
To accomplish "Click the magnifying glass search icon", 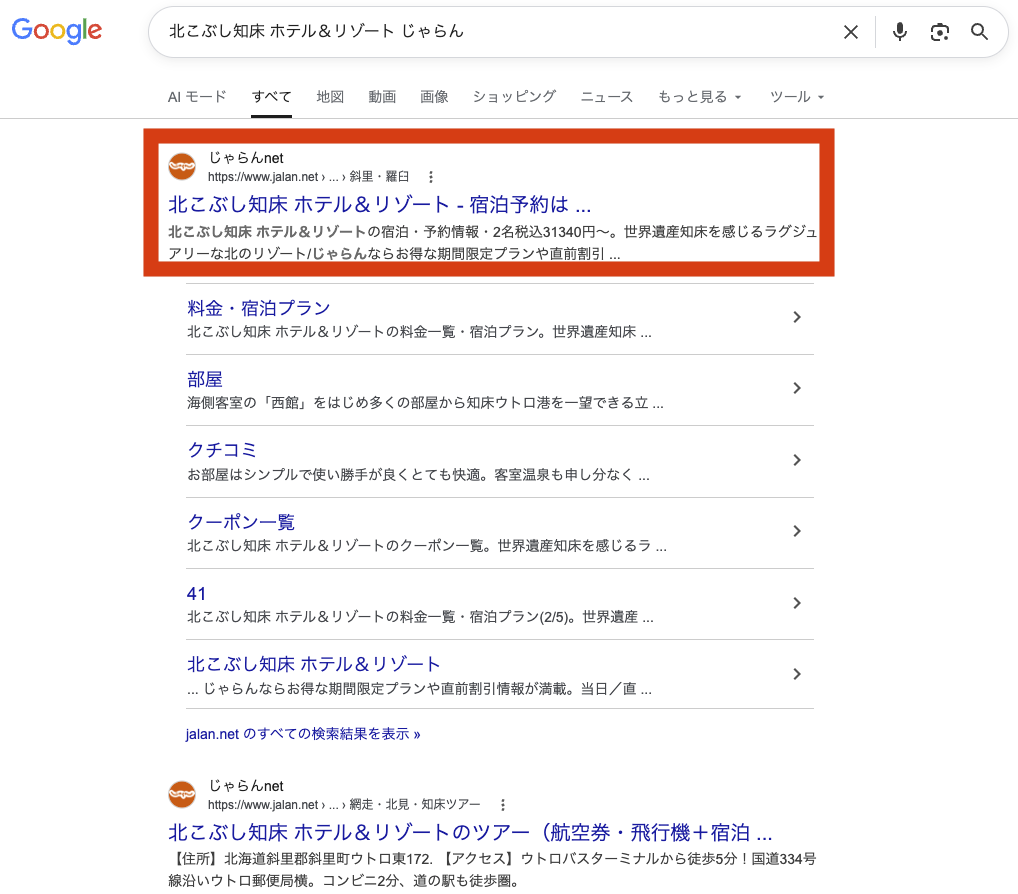I will coord(979,32).
